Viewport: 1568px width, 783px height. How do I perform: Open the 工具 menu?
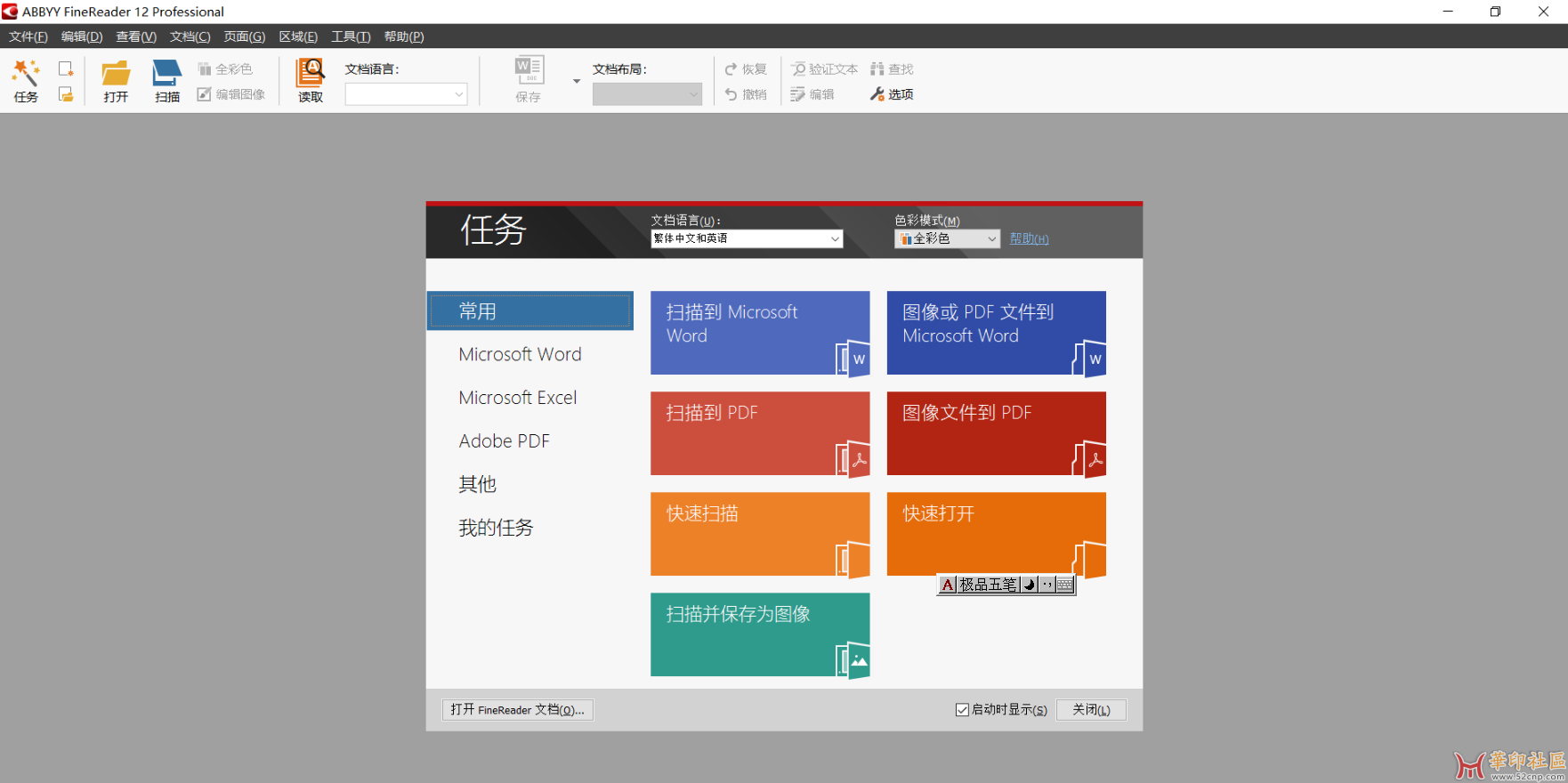click(x=351, y=36)
